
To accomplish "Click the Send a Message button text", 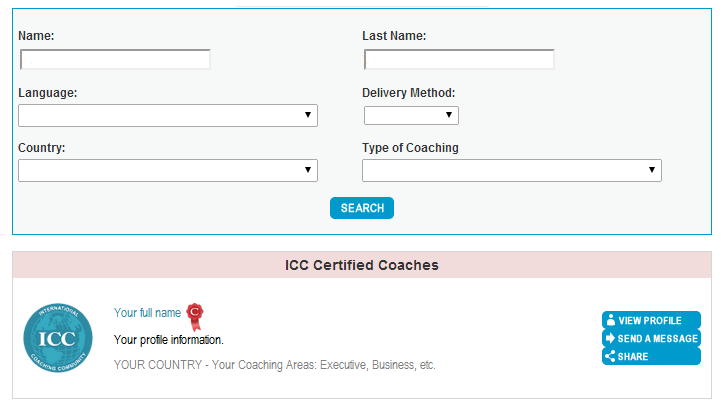I will 657,338.
